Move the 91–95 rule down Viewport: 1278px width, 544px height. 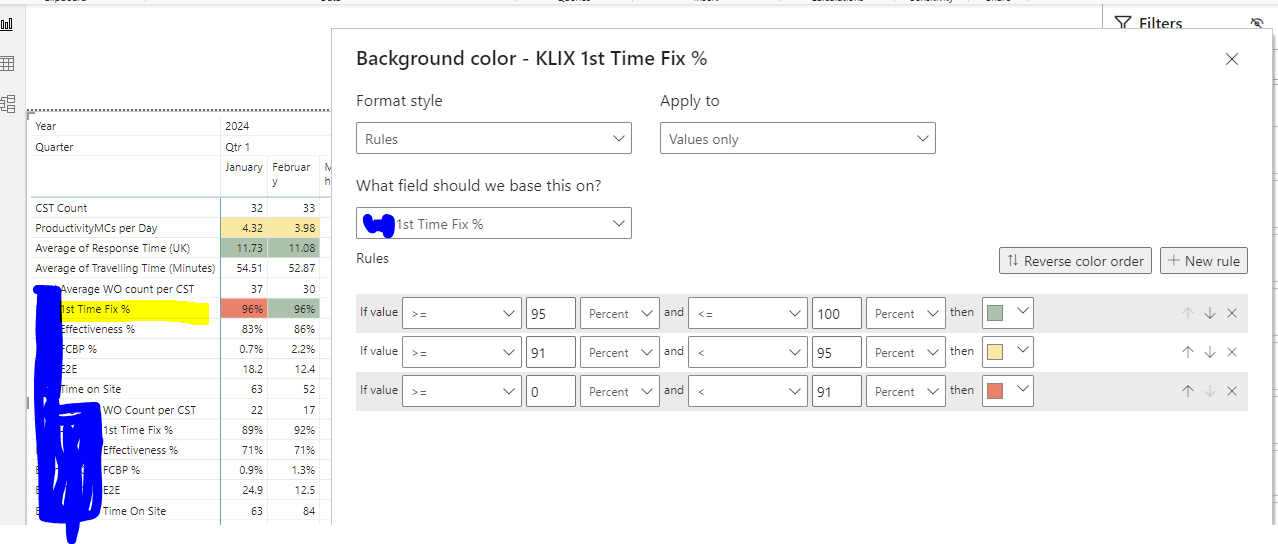pos(1210,352)
